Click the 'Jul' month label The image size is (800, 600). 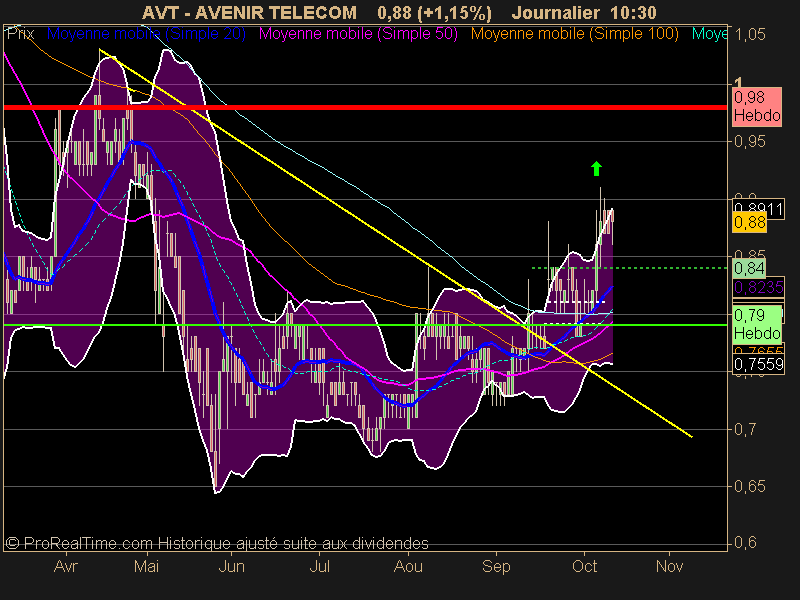click(x=319, y=566)
